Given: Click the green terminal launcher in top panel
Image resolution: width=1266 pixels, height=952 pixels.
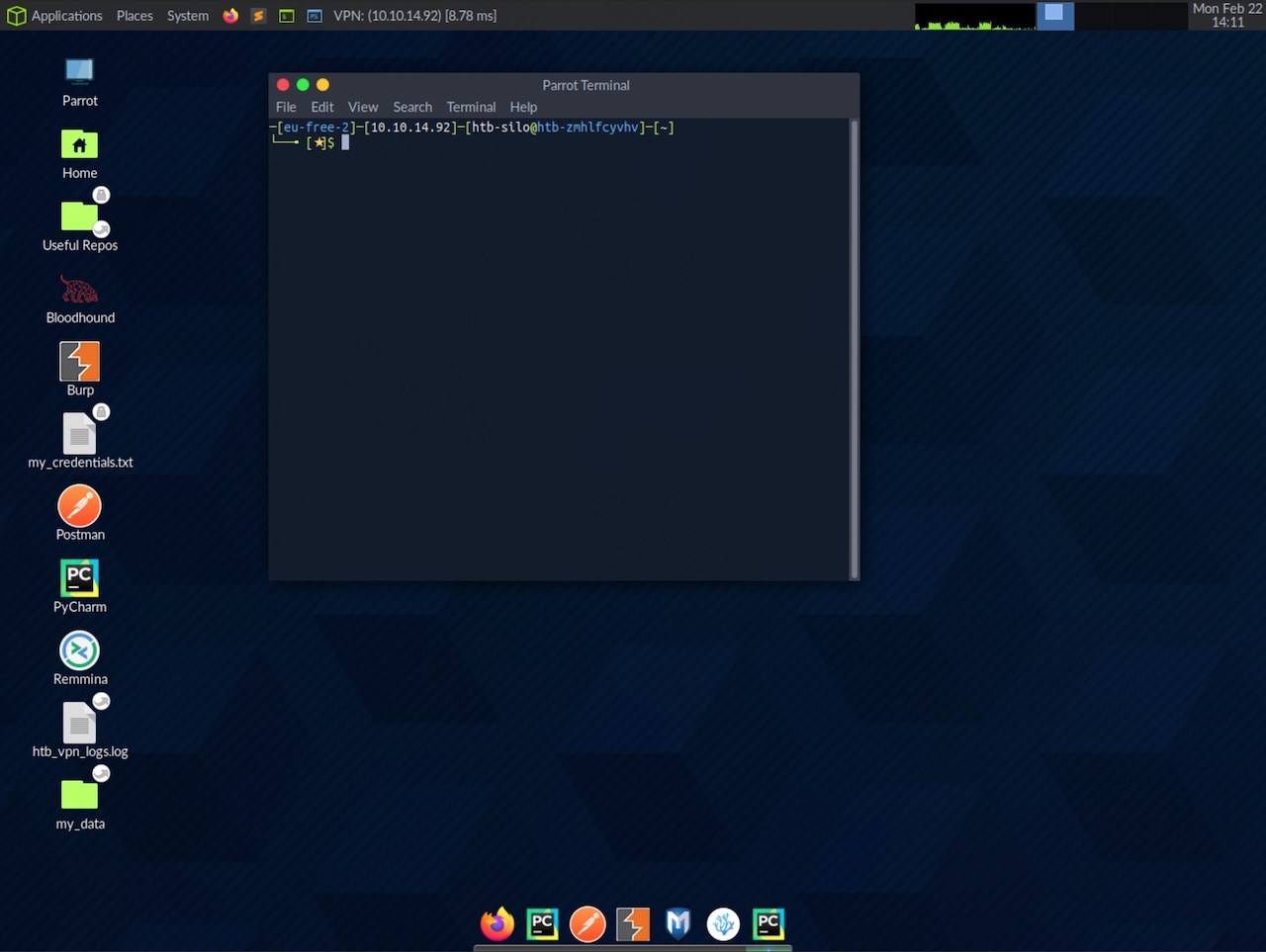Looking at the screenshot, I should tap(287, 16).
